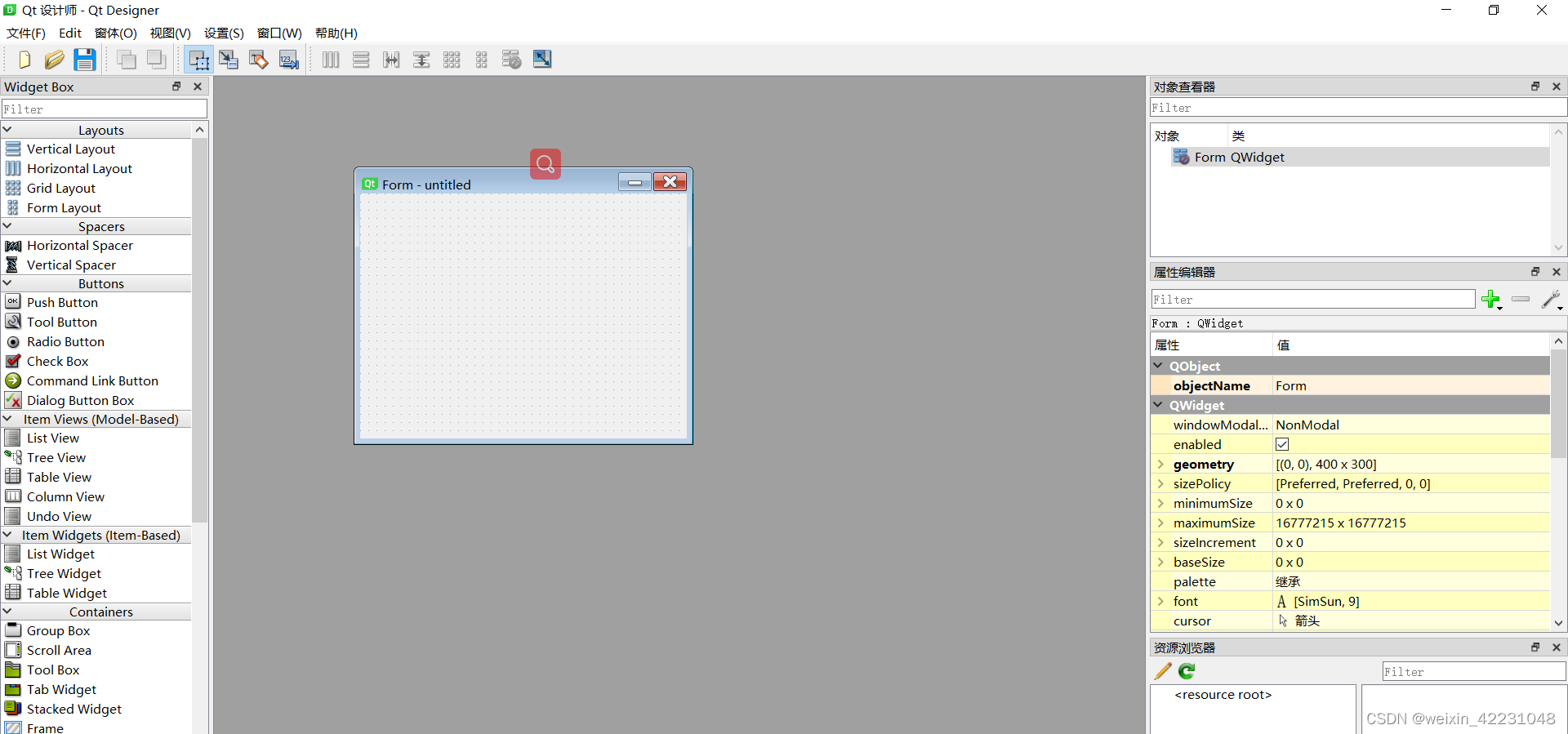
Task: Click the Break Layout toolbar icon
Action: click(512, 60)
